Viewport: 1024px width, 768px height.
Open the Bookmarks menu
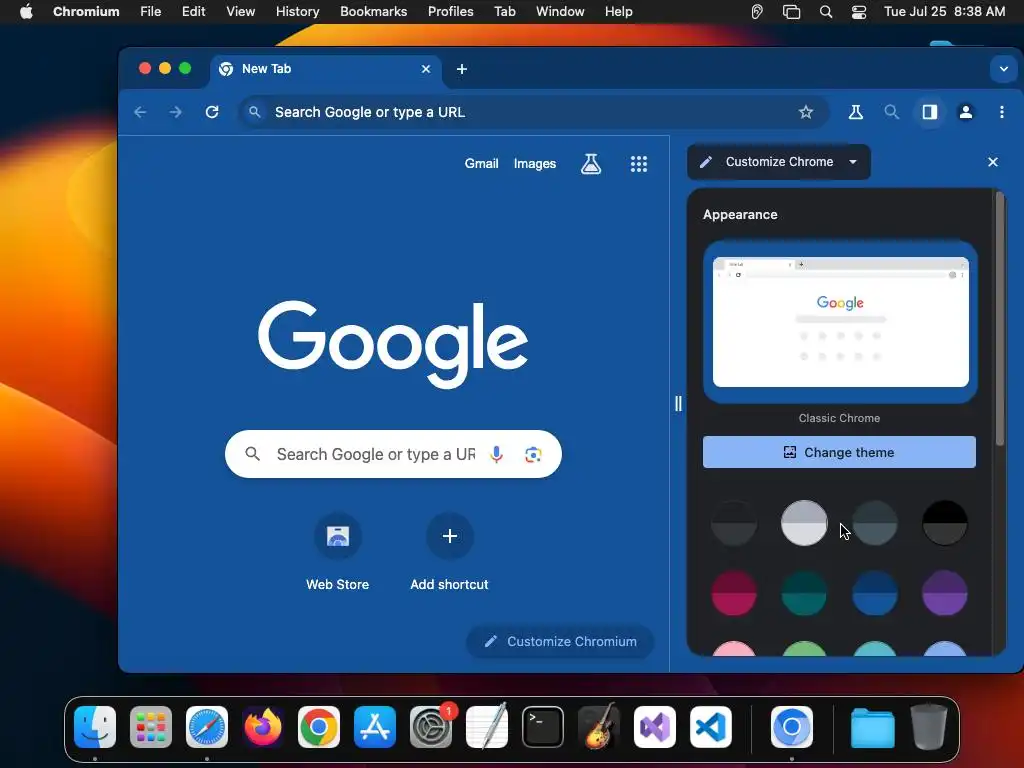(x=374, y=12)
